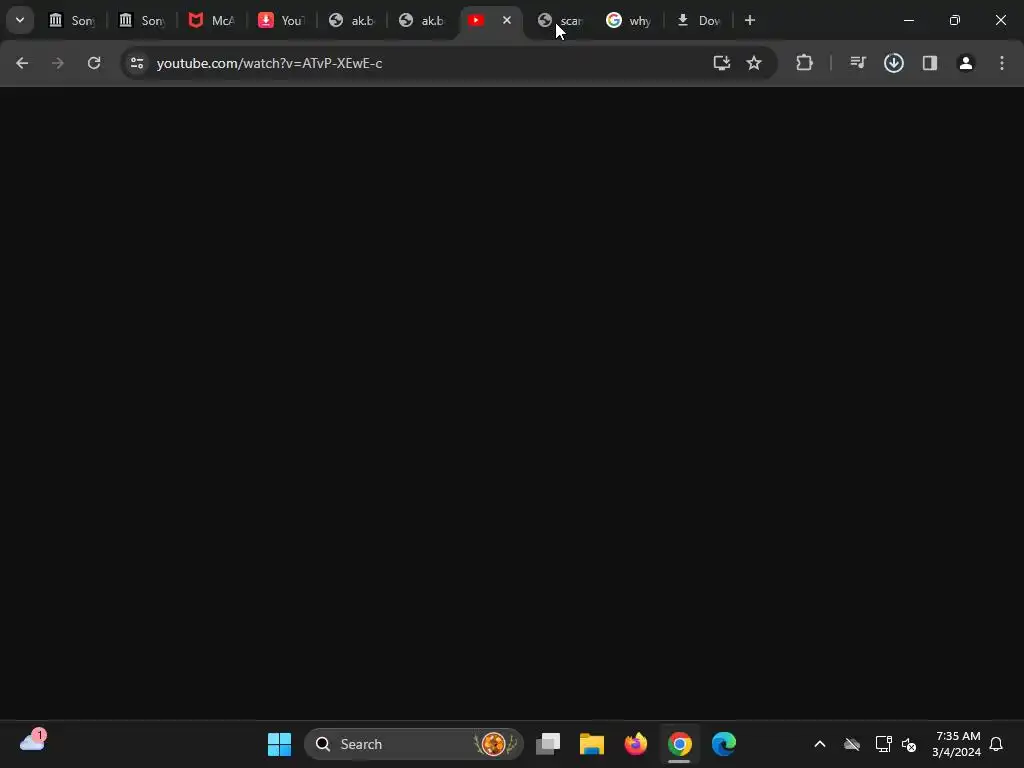Open notification bell on taskbar

pos(997,744)
